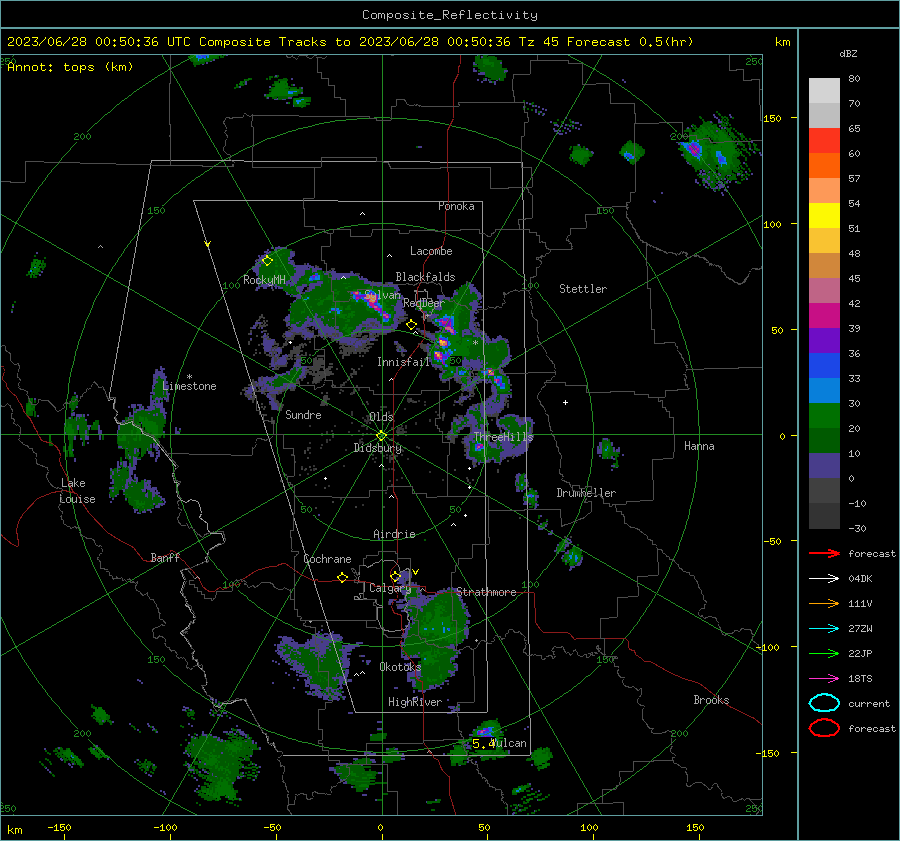Click the magenta 39-42 dBZ color swatch

click(x=824, y=315)
